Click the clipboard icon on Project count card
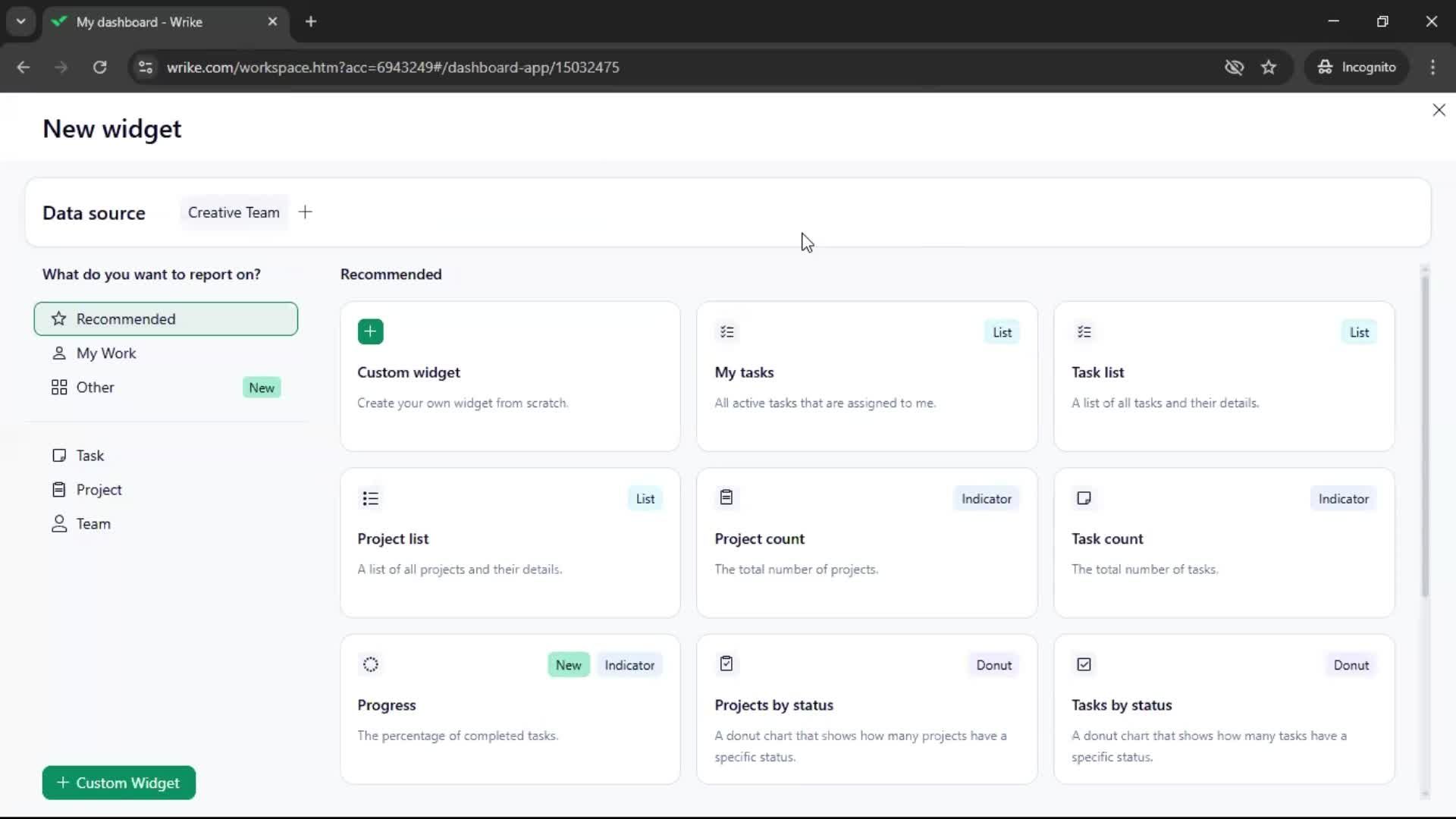Viewport: 1456px width, 819px height. [726, 497]
